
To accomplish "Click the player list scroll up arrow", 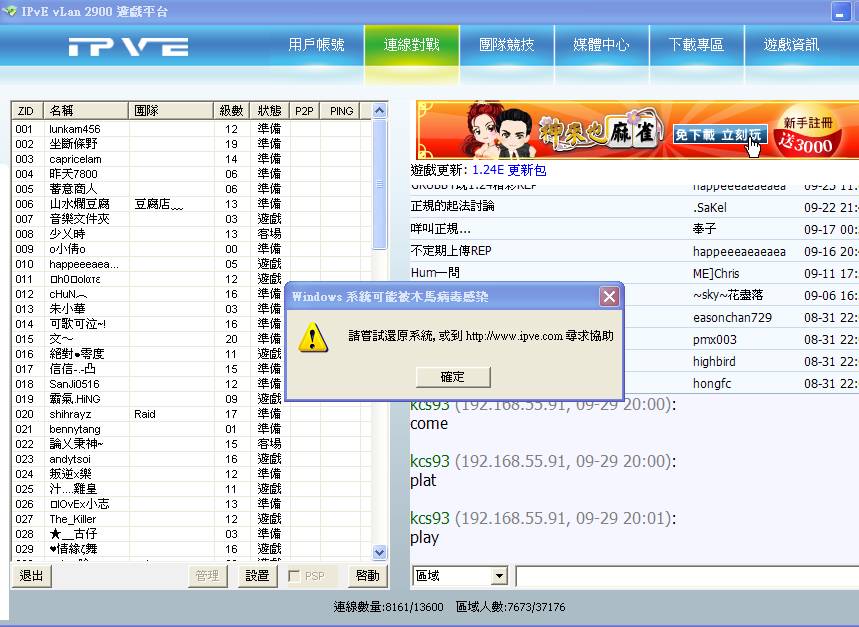I will click(x=379, y=111).
